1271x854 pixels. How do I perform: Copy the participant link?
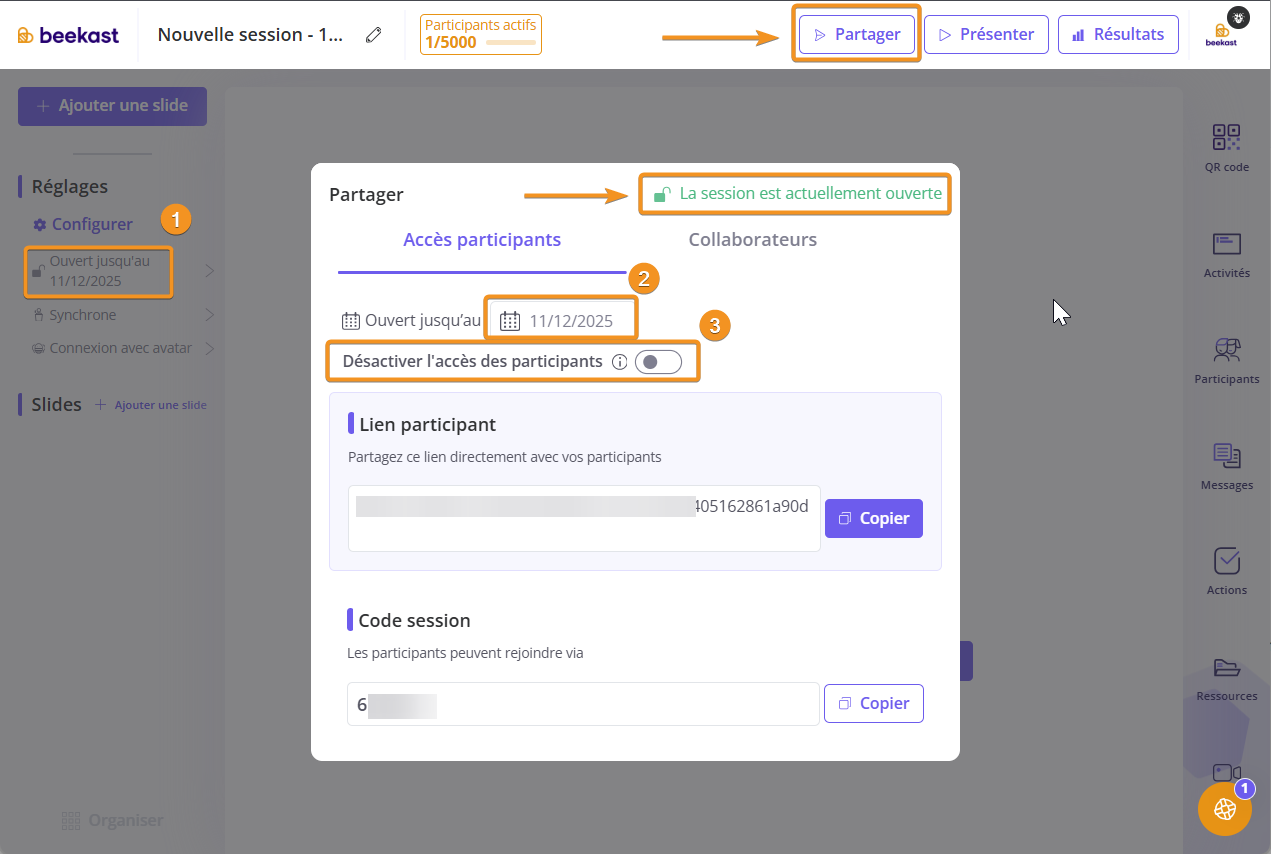pyautogui.click(x=873, y=518)
